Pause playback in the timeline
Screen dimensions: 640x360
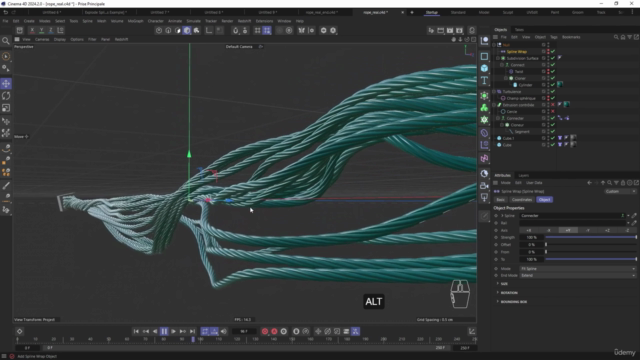(164, 331)
